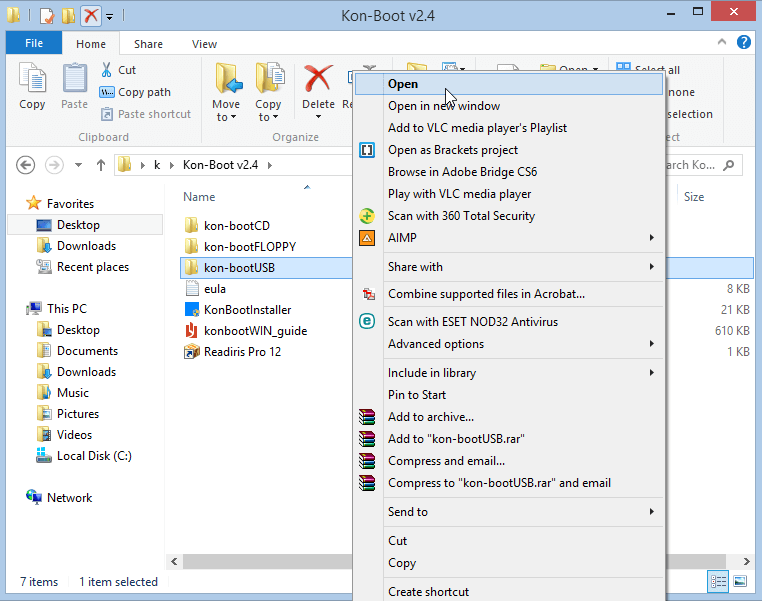Click the Forward navigation arrow
The height and width of the screenshot is (601, 762).
pyautogui.click(x=54, y=165)
